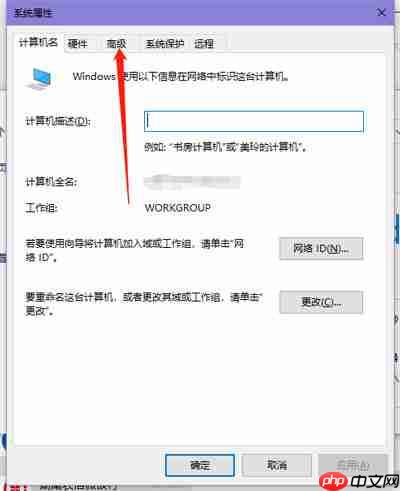Select the 高级 tab
This screenshot has height=491, width=400.
[116, 43]
